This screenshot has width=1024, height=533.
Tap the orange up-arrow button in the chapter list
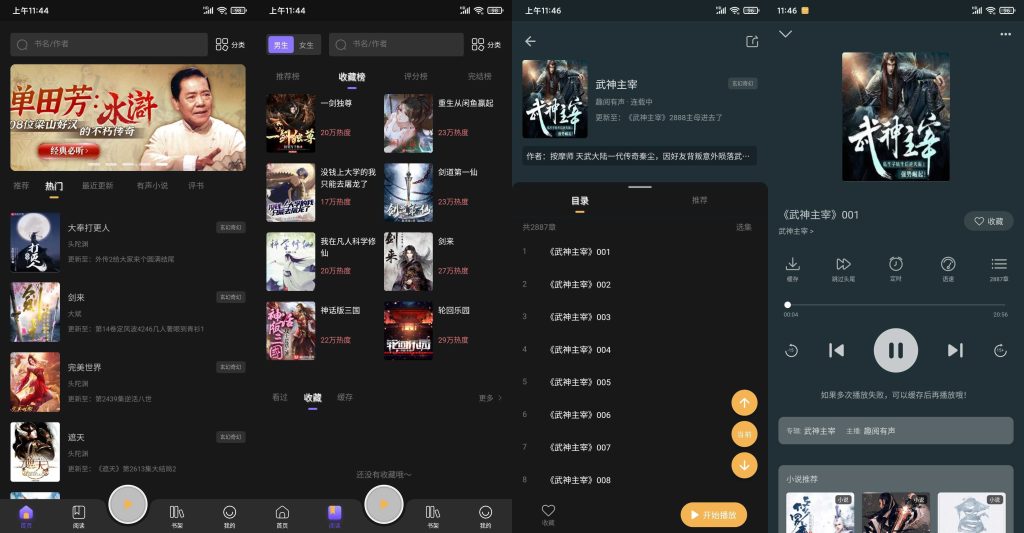pos(744,403)
